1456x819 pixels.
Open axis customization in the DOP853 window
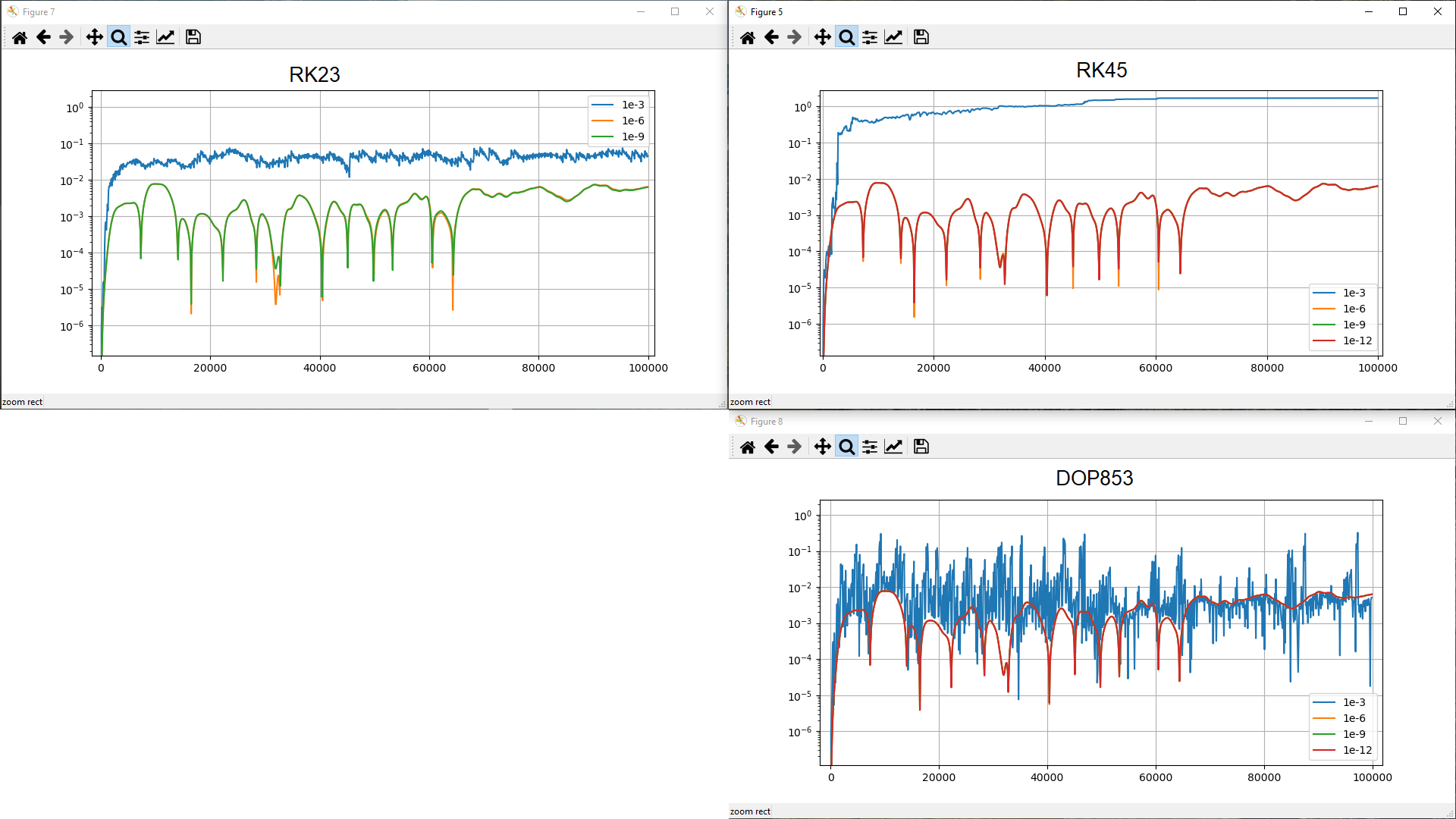click(893, 447)
